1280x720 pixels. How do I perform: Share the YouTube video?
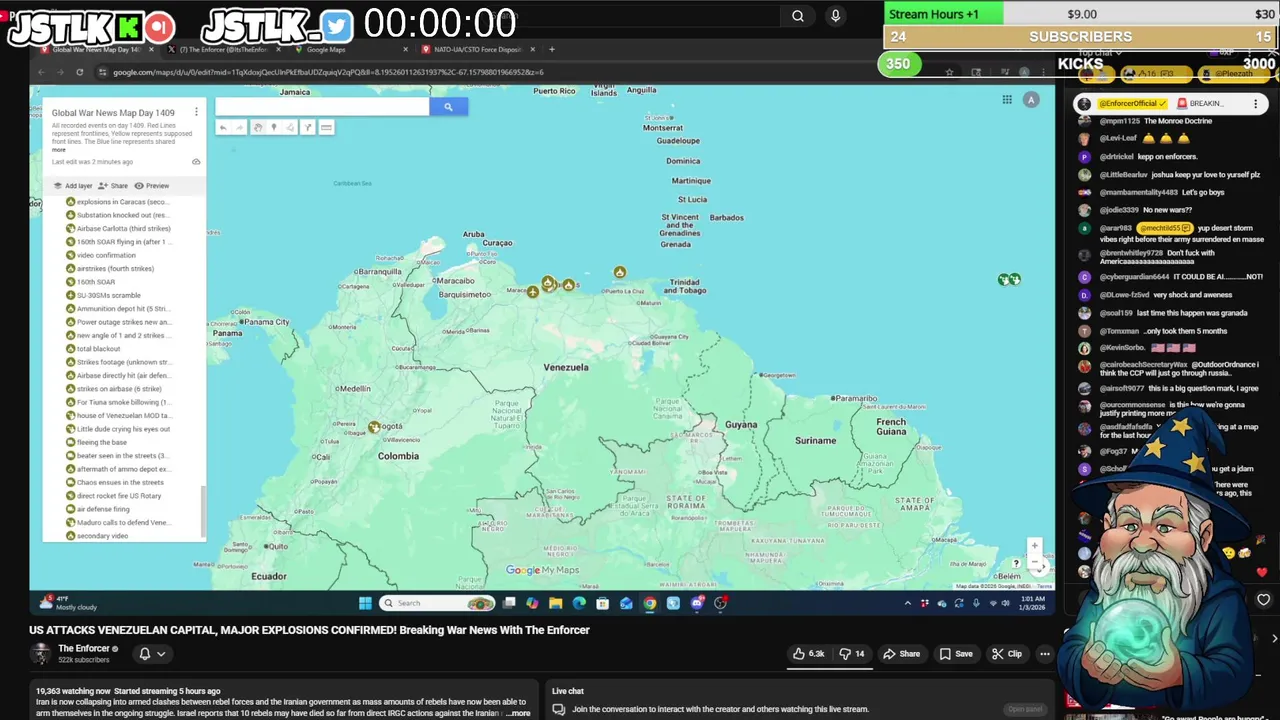tap(901, 654)
